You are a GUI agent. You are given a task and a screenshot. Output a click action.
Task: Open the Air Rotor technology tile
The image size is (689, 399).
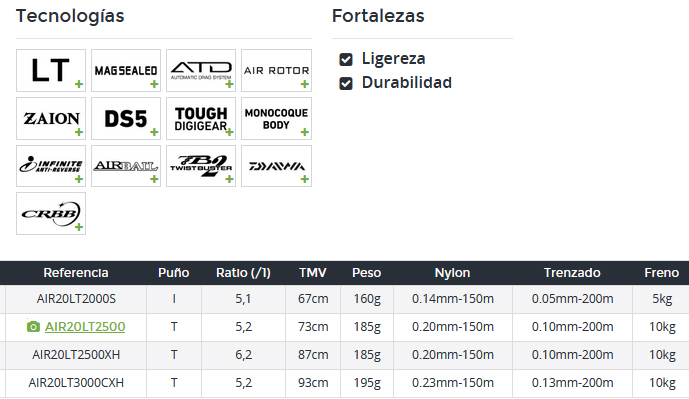click(276, 70)
